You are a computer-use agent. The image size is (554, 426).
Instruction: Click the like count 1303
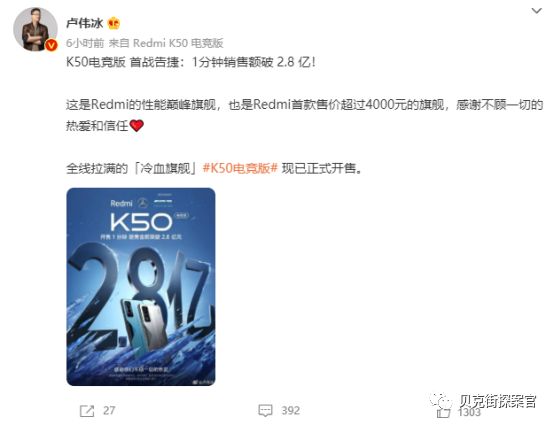tap(469, 412)
